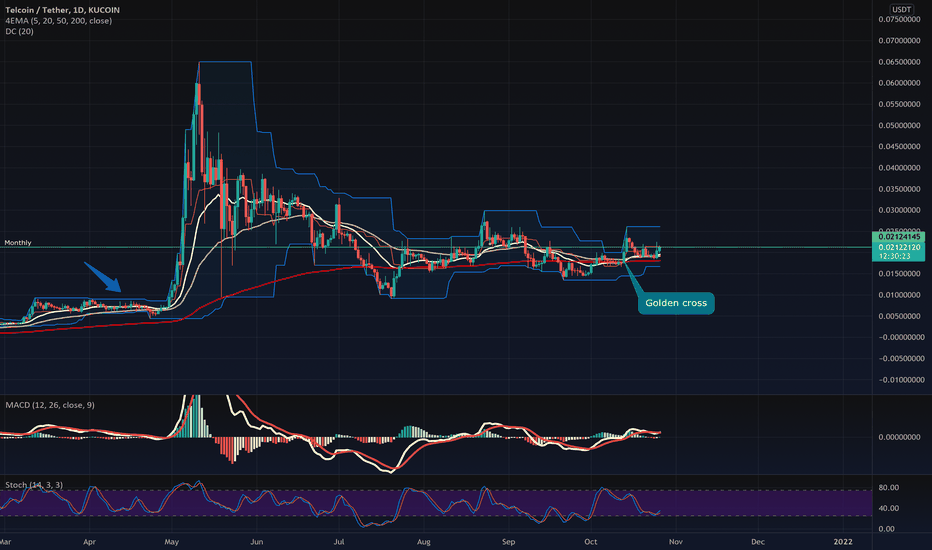The width and height of the screenshot is (932, 550).
Task: Click the May label on time axis
Action: pos(172,542)
